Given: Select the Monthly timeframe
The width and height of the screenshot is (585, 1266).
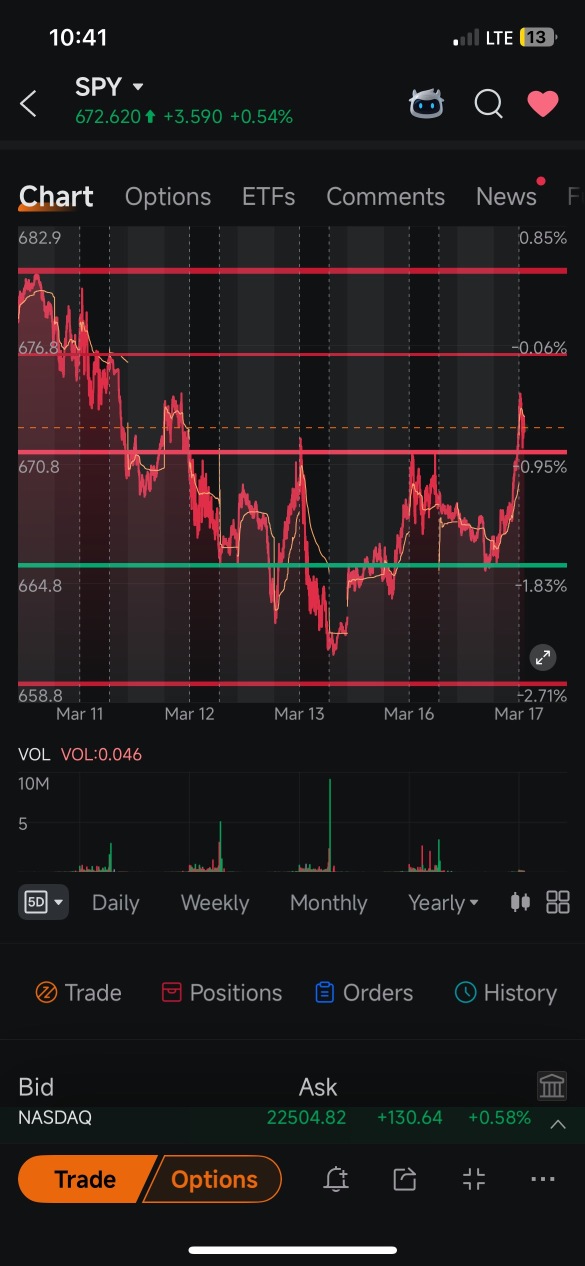Looking at the screenshot, I should [x=328, y=903].
